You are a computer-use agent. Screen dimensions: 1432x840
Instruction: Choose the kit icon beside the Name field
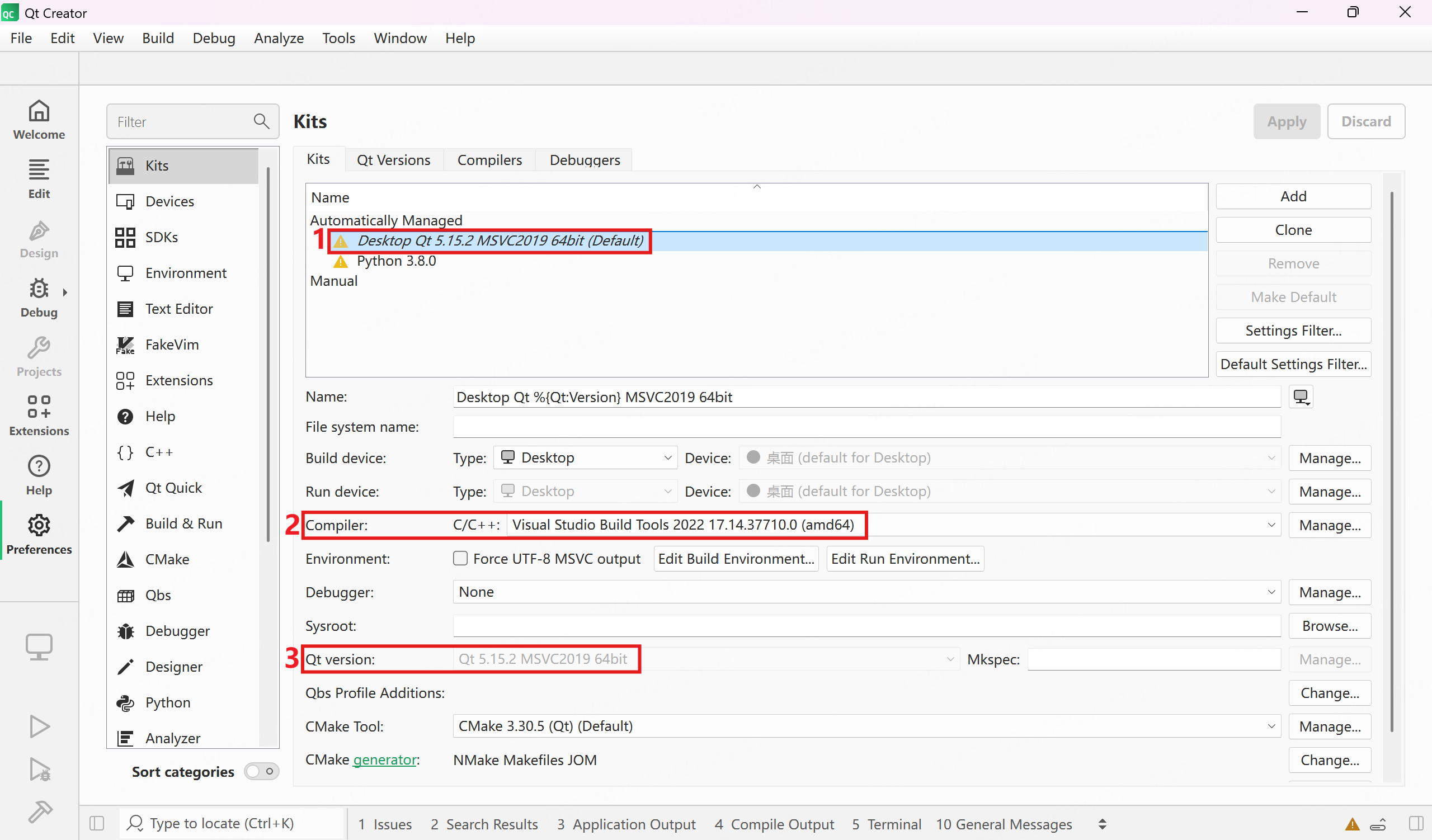(x=1301, y=397)
